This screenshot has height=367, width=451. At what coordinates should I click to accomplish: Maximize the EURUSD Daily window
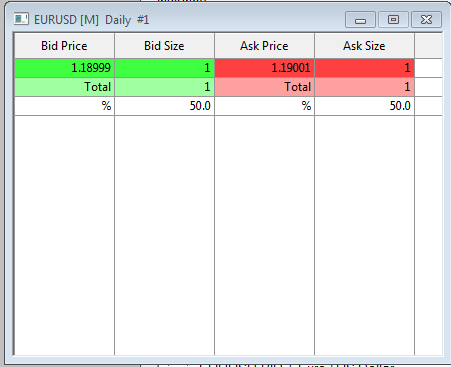tap(393, 20)
